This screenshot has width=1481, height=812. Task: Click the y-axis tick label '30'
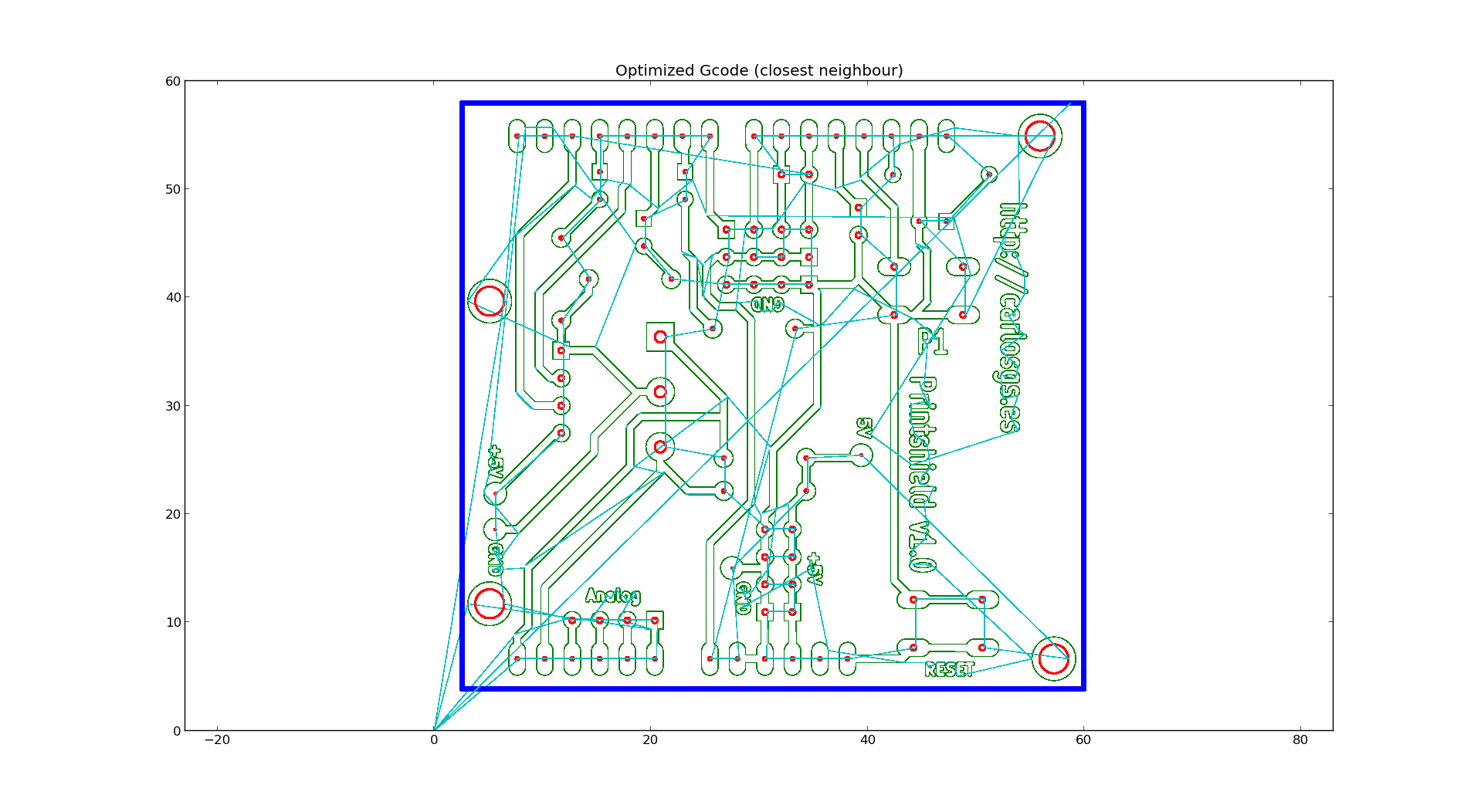[x=171, y=406]
